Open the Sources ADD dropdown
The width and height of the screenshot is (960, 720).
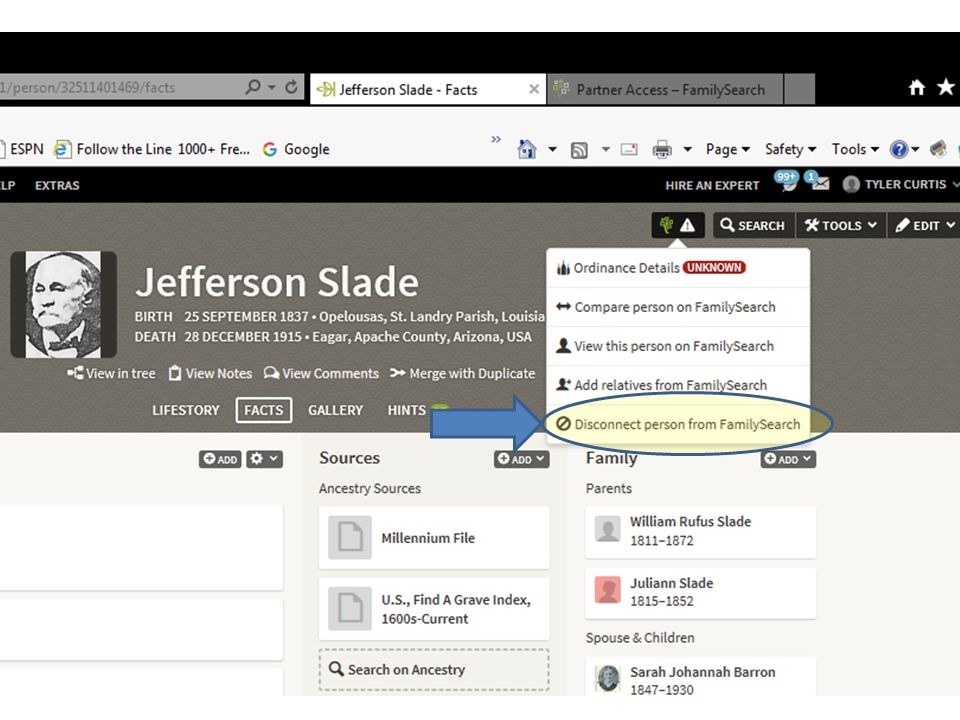click(x=521, y=459)
